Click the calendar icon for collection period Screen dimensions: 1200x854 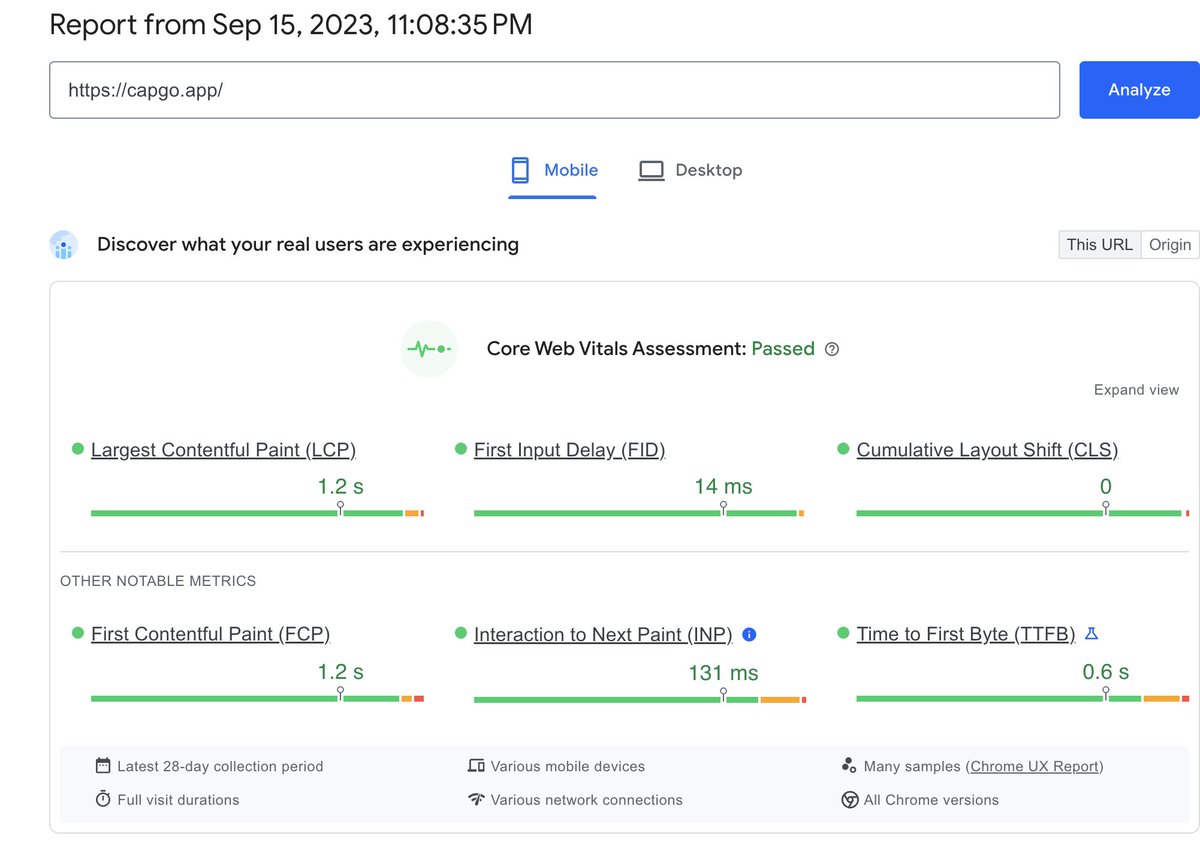point(102,766)
